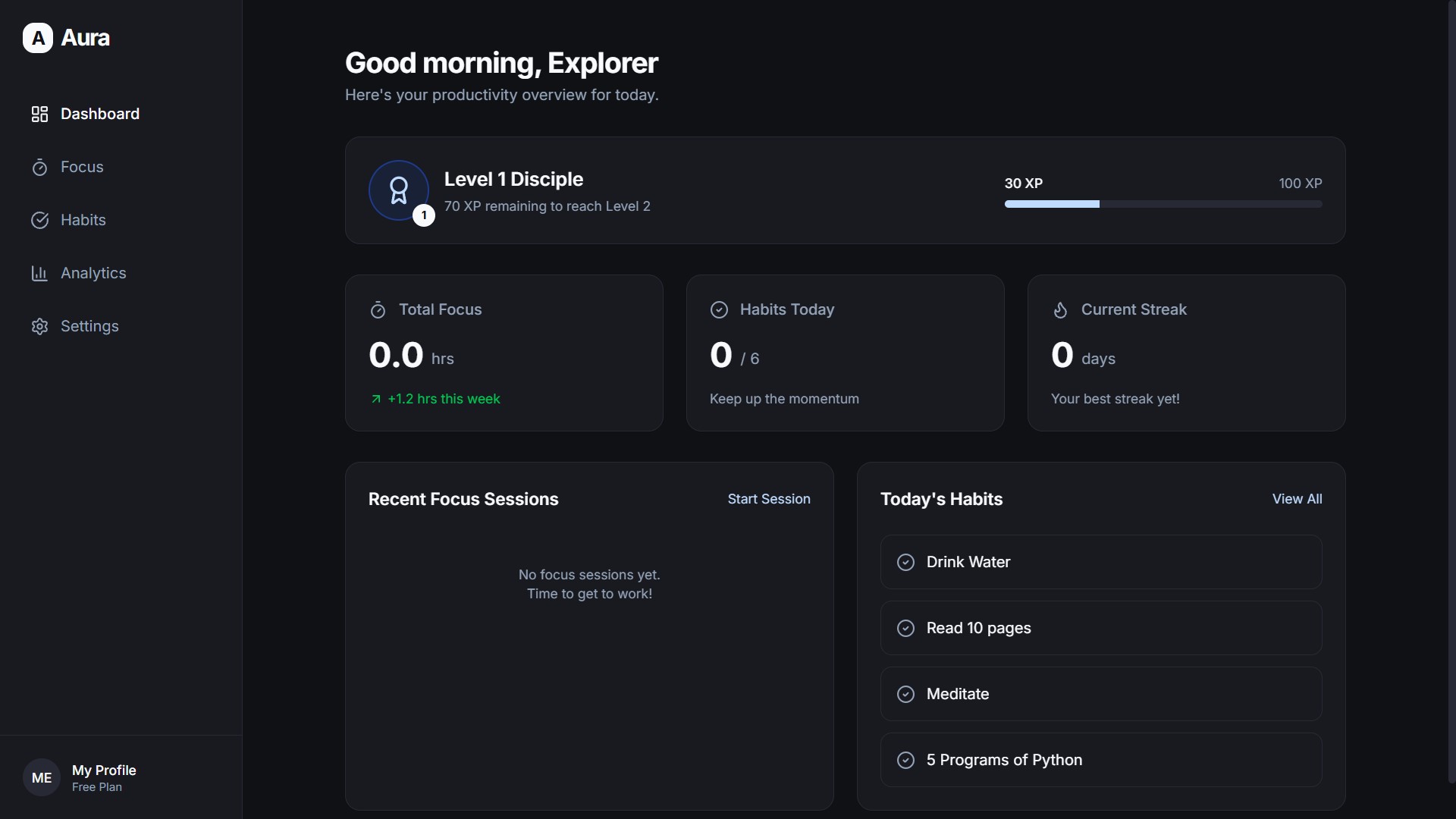Screen dimensions: 1456x819
Task: Click the '100 XP' label
Action: point(1301,184)
